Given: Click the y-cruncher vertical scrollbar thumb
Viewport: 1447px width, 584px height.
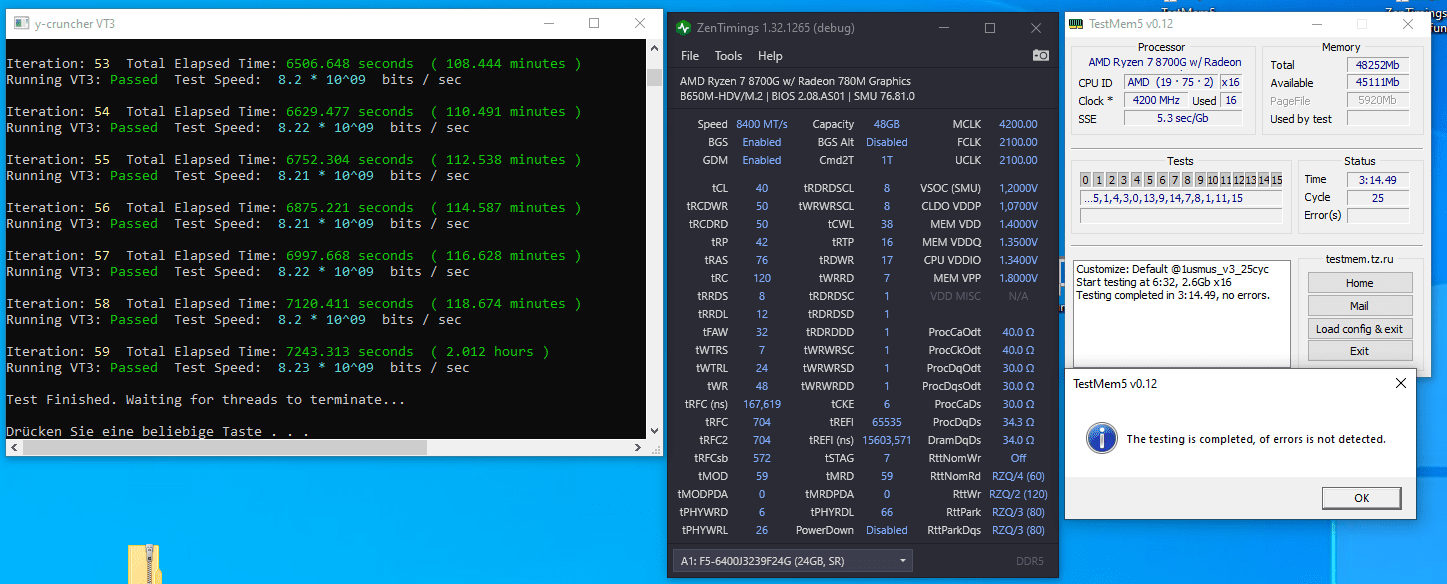Looking at the screenshot, I should [x=654, y=78].
